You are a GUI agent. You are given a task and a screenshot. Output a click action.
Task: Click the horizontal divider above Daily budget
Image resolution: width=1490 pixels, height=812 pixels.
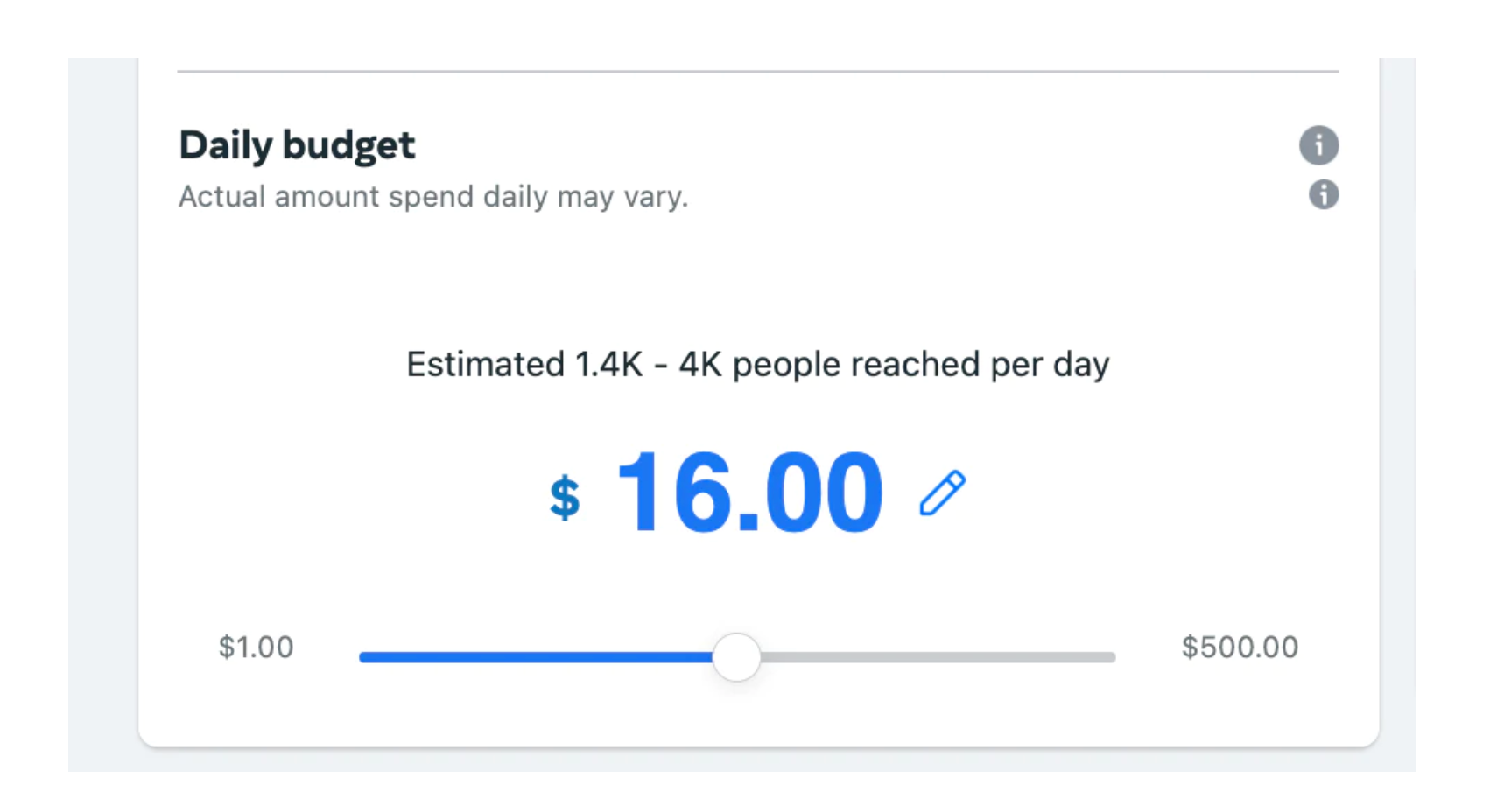(x=757, y=71)
